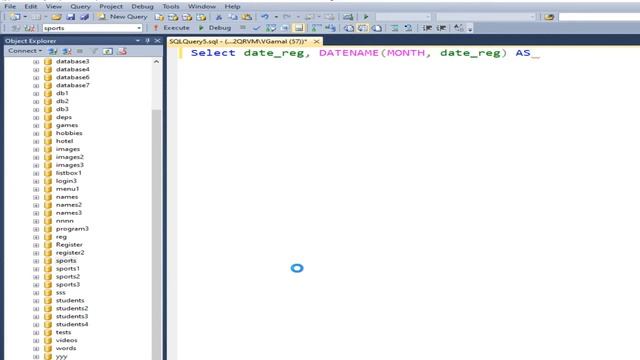
Task: Start the Debug button
Action: point(215,28)
